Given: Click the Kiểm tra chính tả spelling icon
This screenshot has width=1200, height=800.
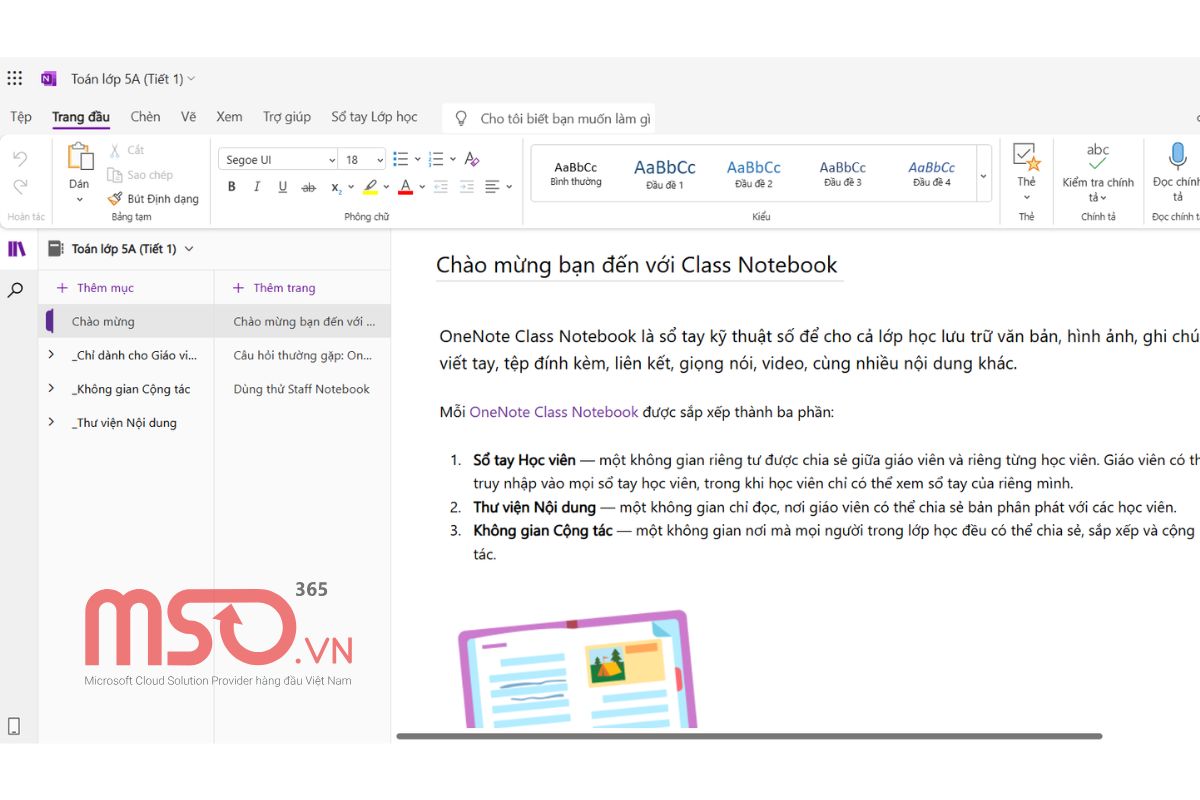Looking at the screenshot, I should coord(1098,157).
